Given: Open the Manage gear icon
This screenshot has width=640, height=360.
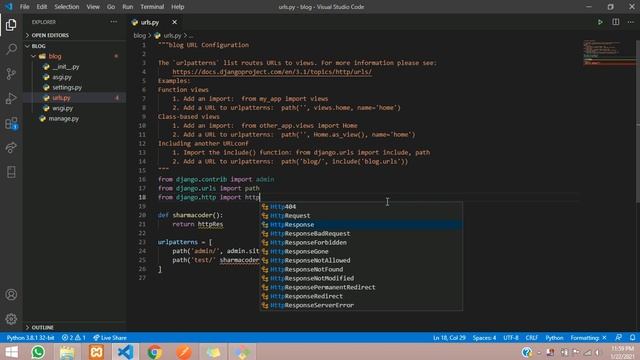Looking at the screenshot, I should tap(11, 319).
